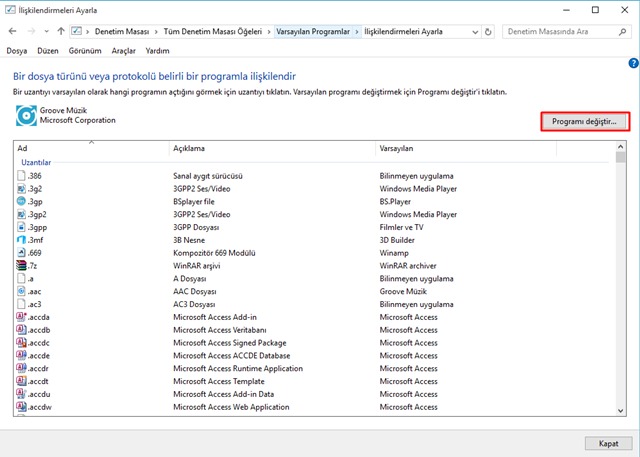The image size is (640, 457).
Task: Expand arrow after Denetim Masası breadcrumb
Action: click(156, 31)
